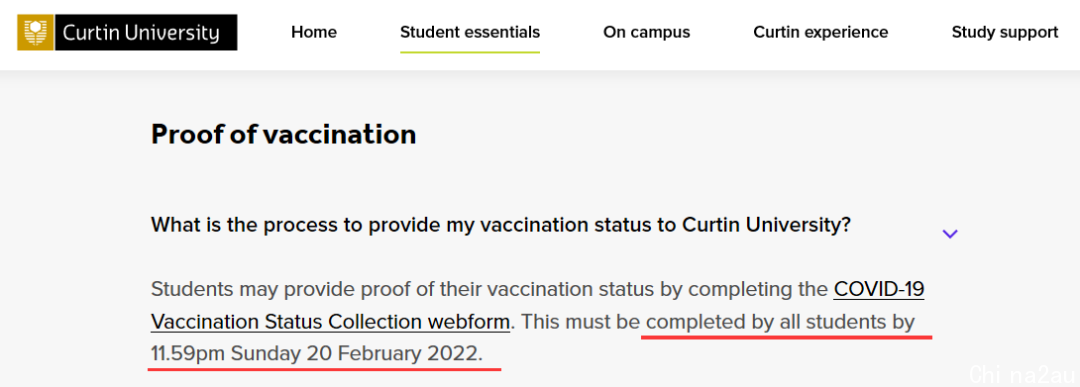
Task: Select the Student essentials menu item
Action: tap(470, 32)
